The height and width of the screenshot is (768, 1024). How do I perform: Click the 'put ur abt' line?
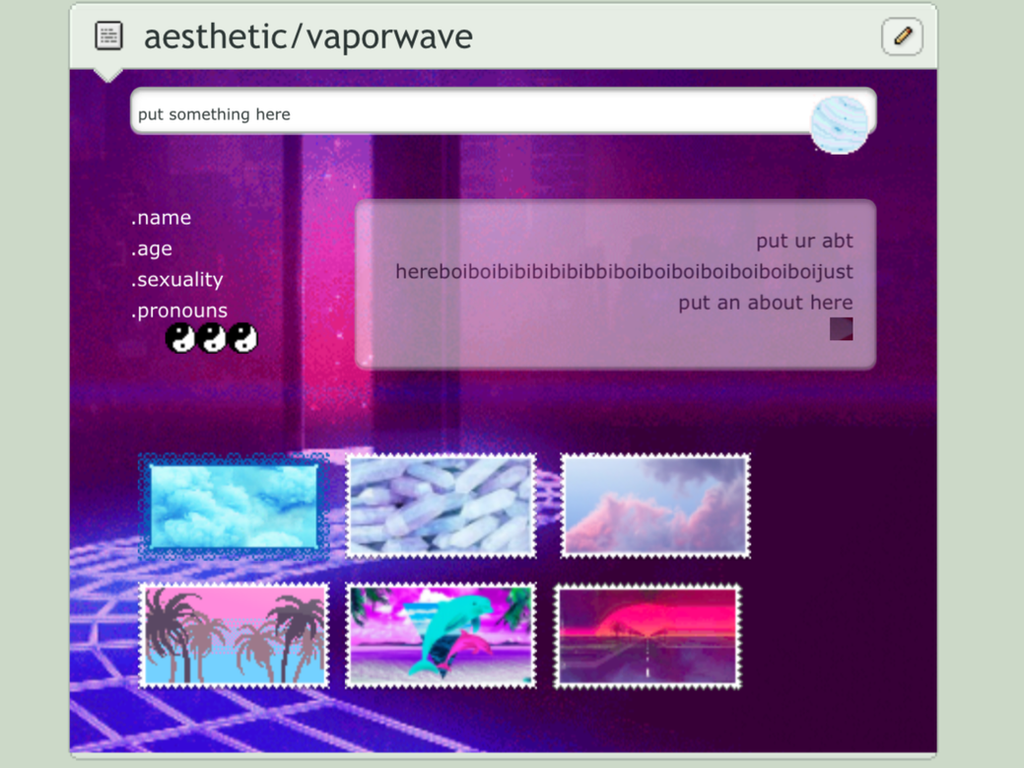point(805,241)
